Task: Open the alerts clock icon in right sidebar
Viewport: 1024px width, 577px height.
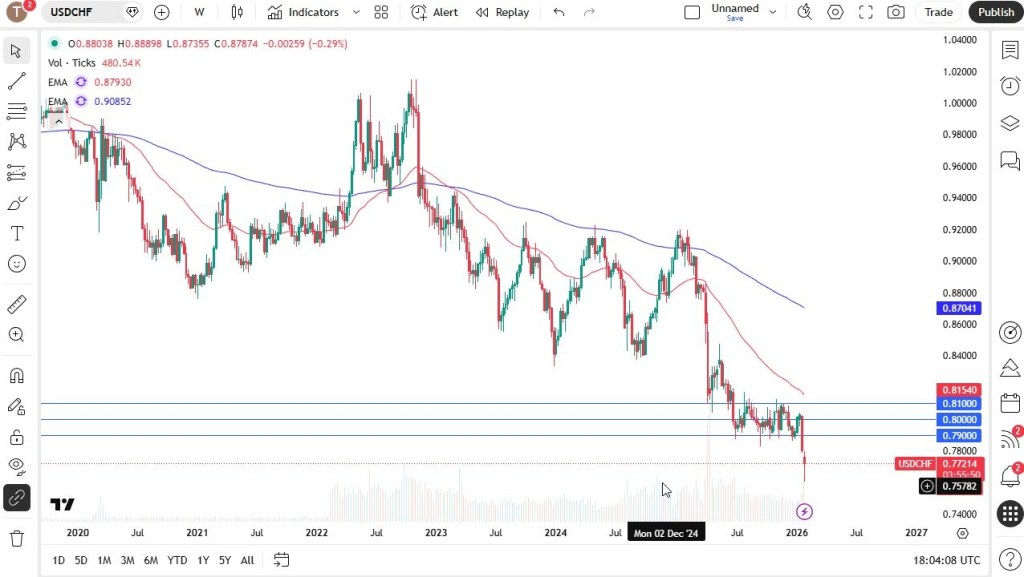Action: (x=1010, y=86)
